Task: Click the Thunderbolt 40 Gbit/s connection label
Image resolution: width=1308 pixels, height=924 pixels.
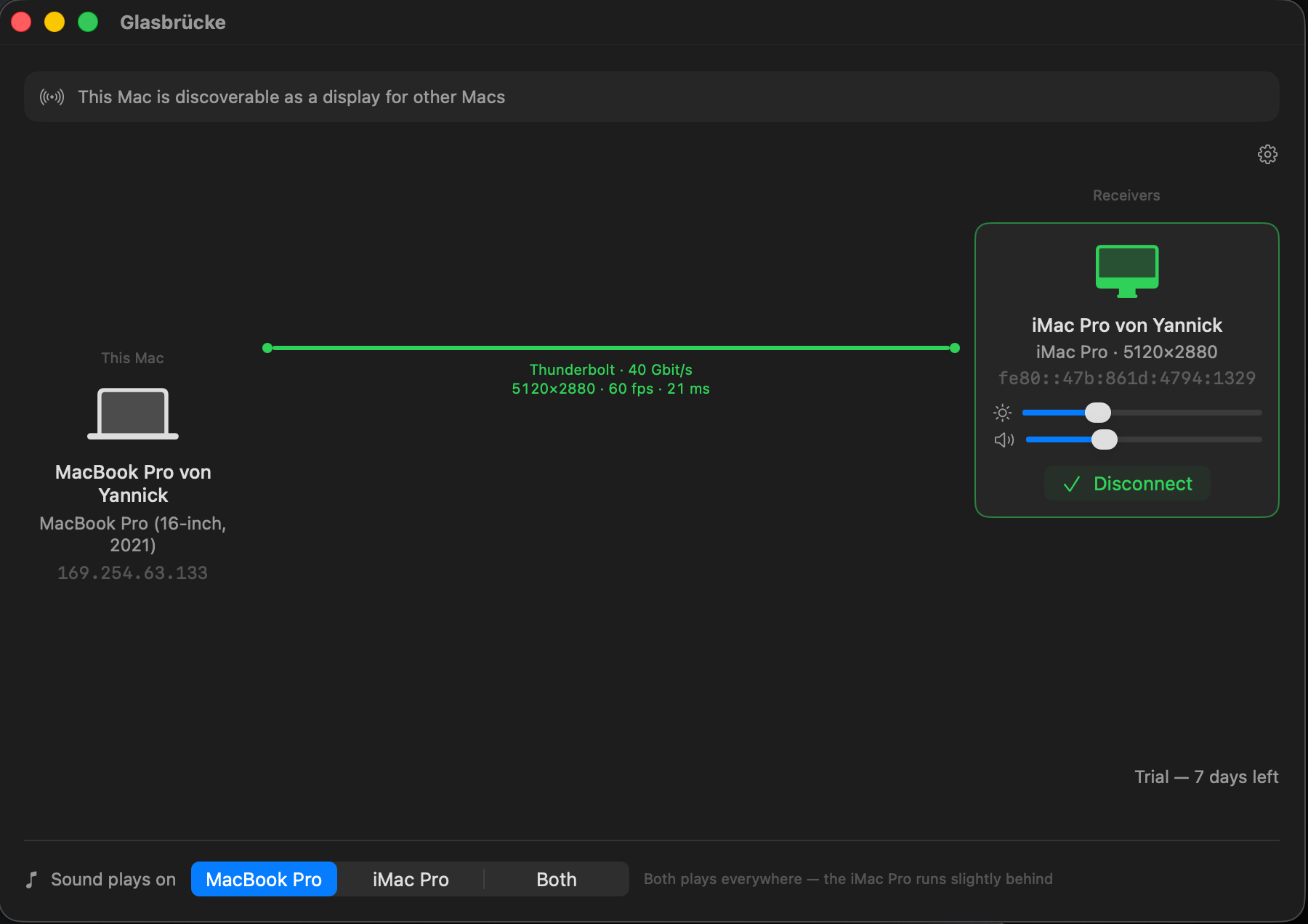Action: point(610,370)
